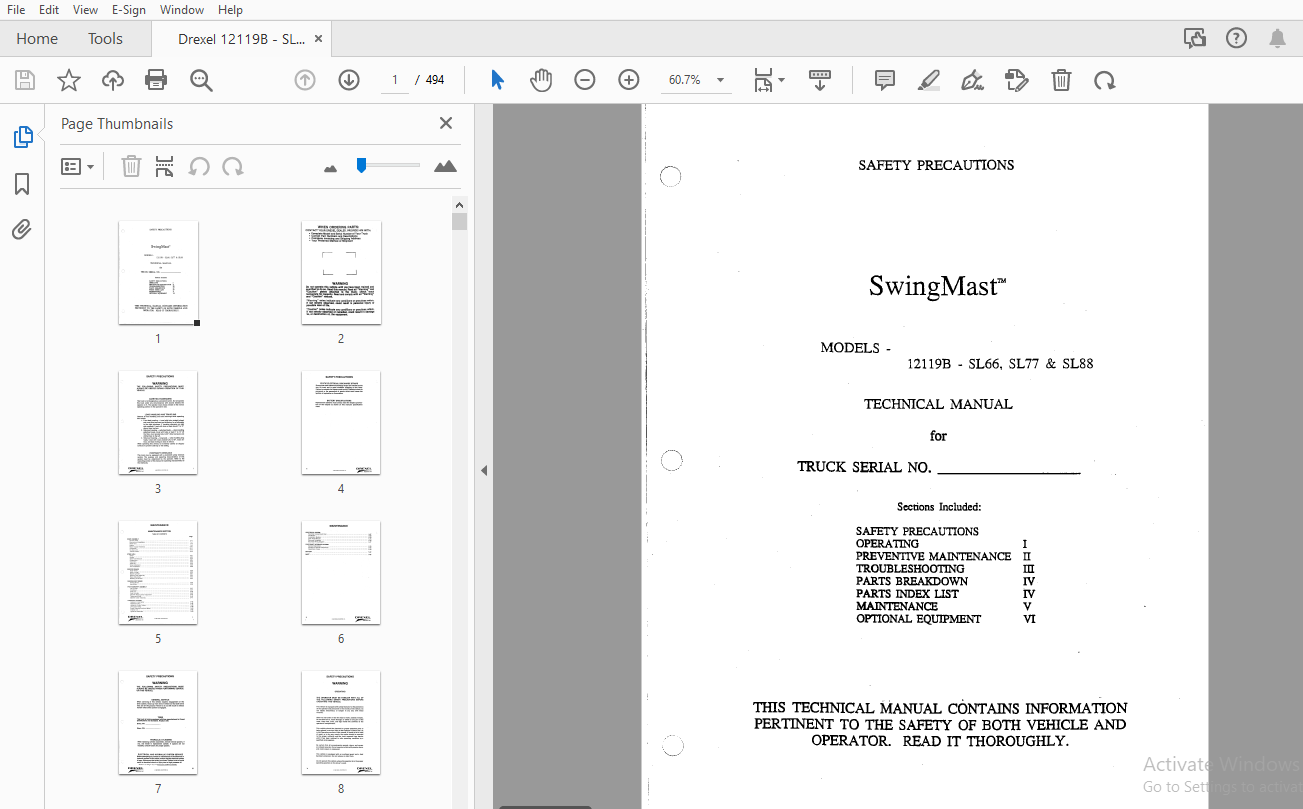Activate the hand pan tool
Screen dimensions: 1303x809
coord(541,80)
